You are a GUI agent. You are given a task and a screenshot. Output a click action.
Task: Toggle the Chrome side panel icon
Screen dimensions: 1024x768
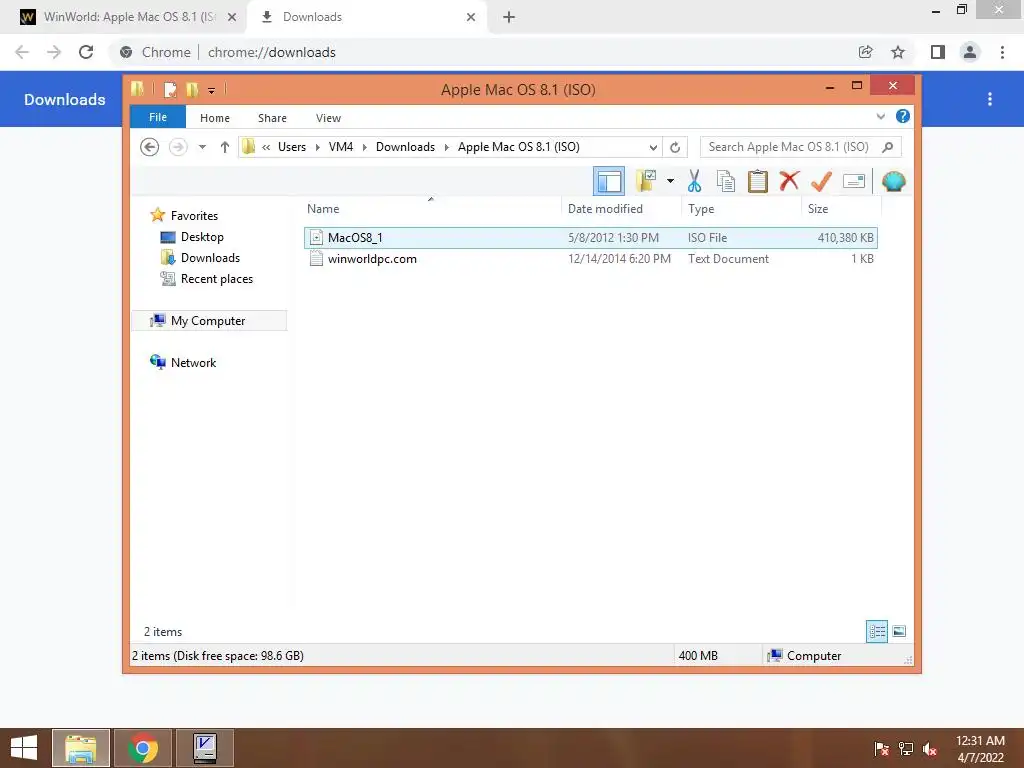[x=938, y=52]
